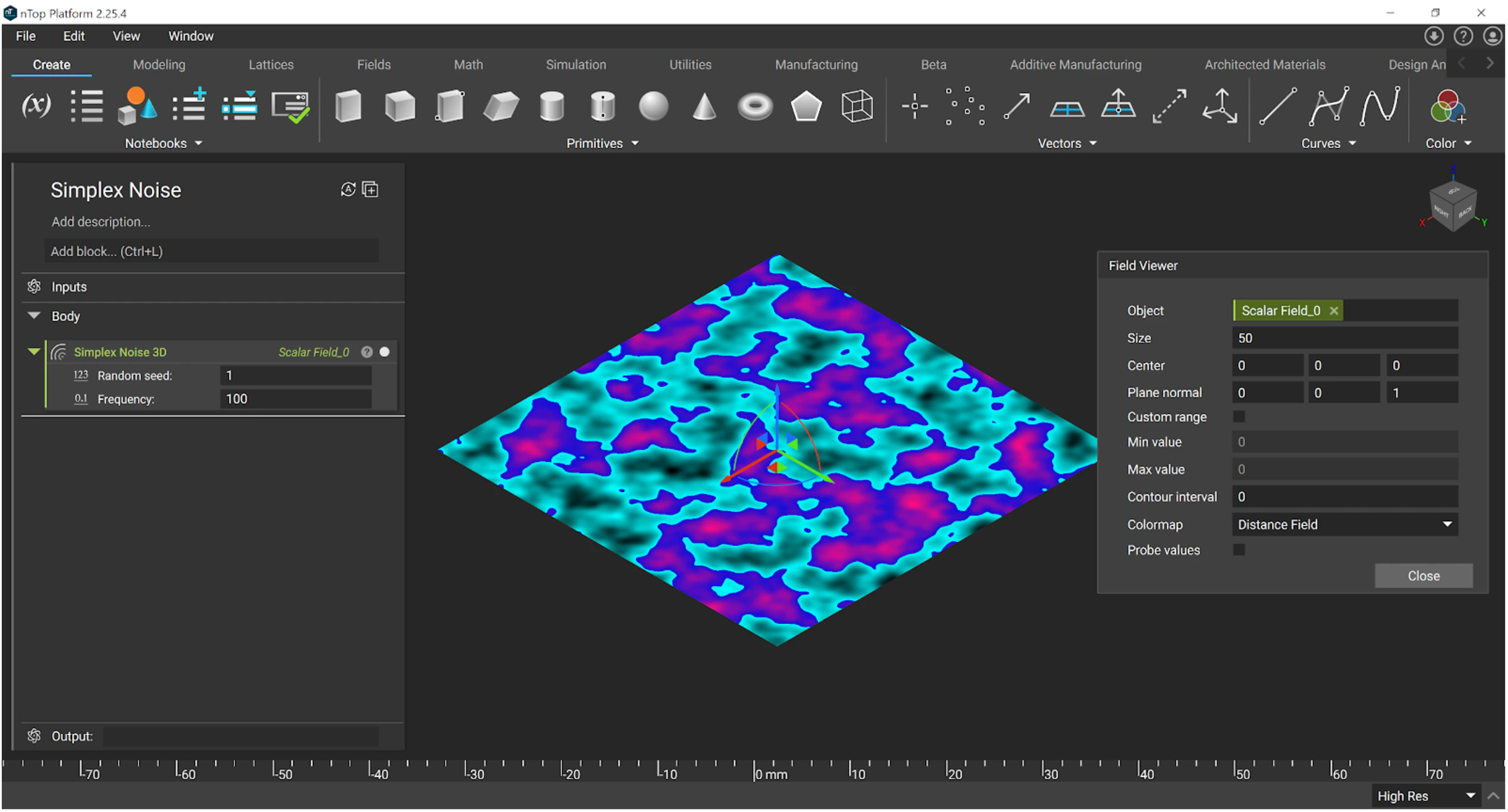Select the Cone primitive tool
The height and width of the screenshot is (812, 1508).
tap(704, 107)
